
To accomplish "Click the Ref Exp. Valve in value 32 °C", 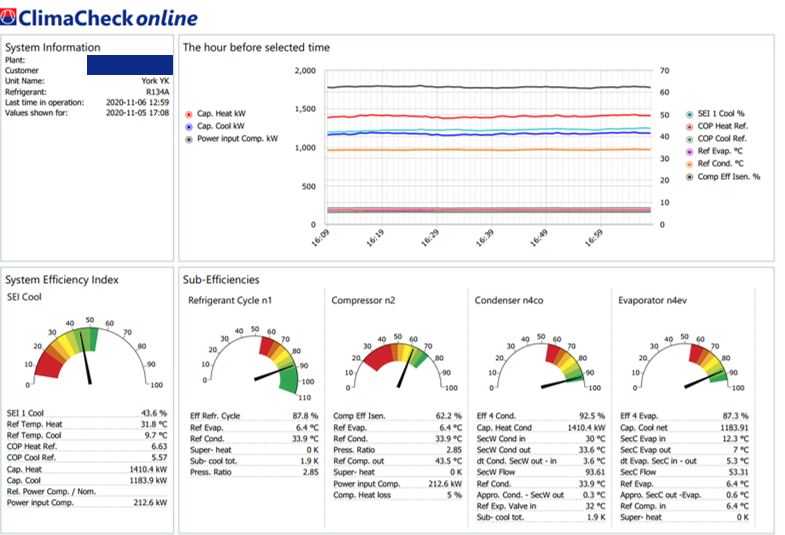I will pyautogui.click(x=595, y=506).
